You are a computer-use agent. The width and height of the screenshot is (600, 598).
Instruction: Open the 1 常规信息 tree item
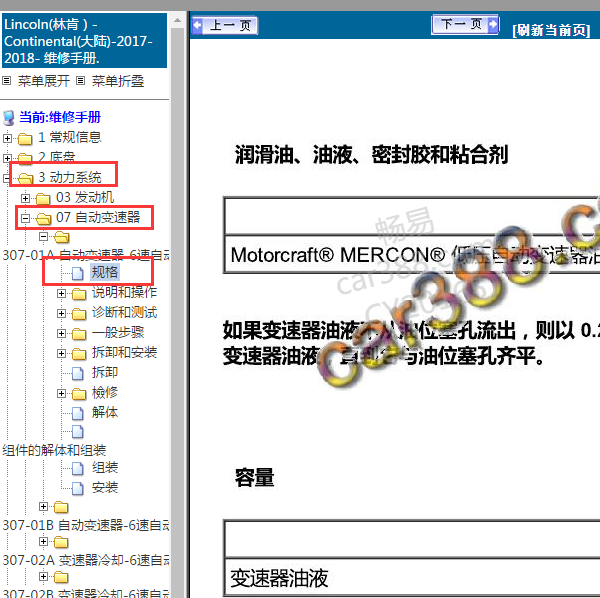[70, 137]
